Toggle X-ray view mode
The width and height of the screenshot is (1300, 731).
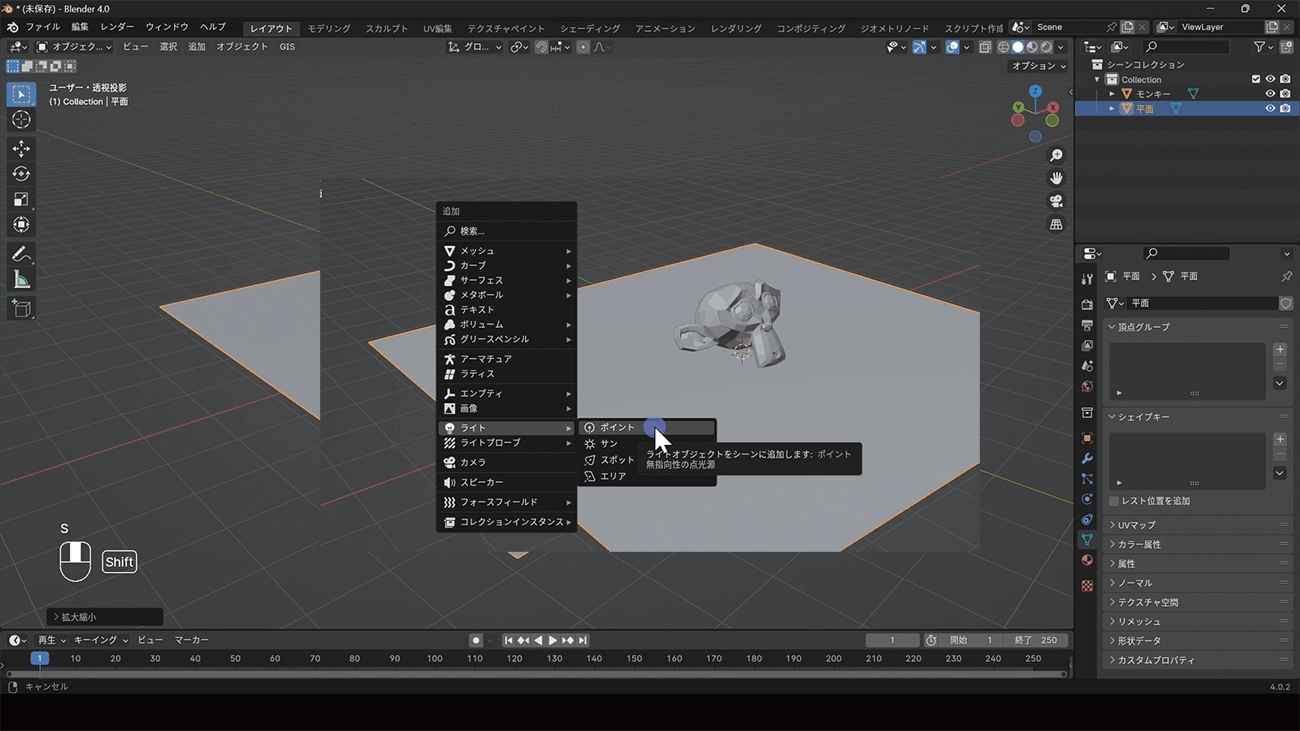[x=985, y=47]
